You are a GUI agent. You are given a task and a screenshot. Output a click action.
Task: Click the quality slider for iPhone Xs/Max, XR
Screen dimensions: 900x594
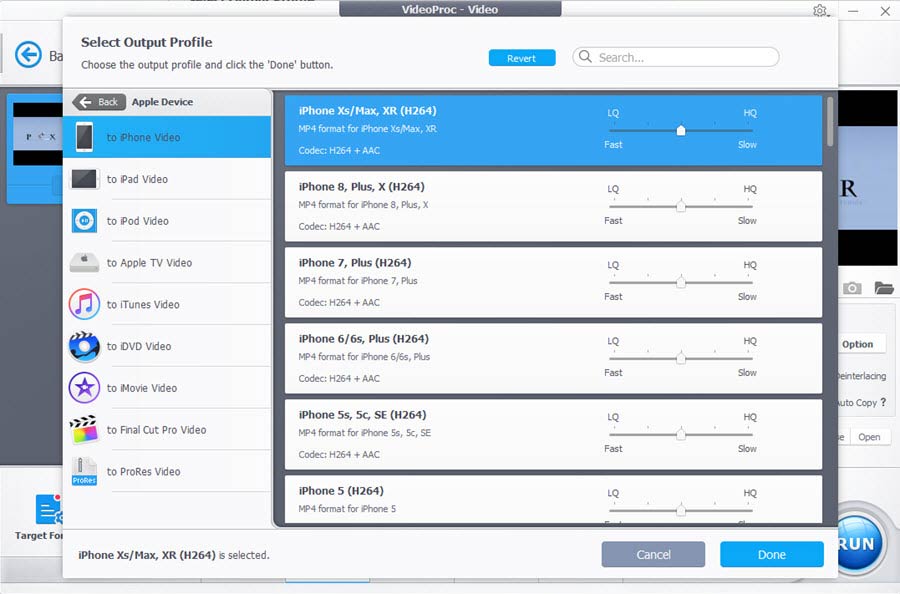click(x=681, y=130)
